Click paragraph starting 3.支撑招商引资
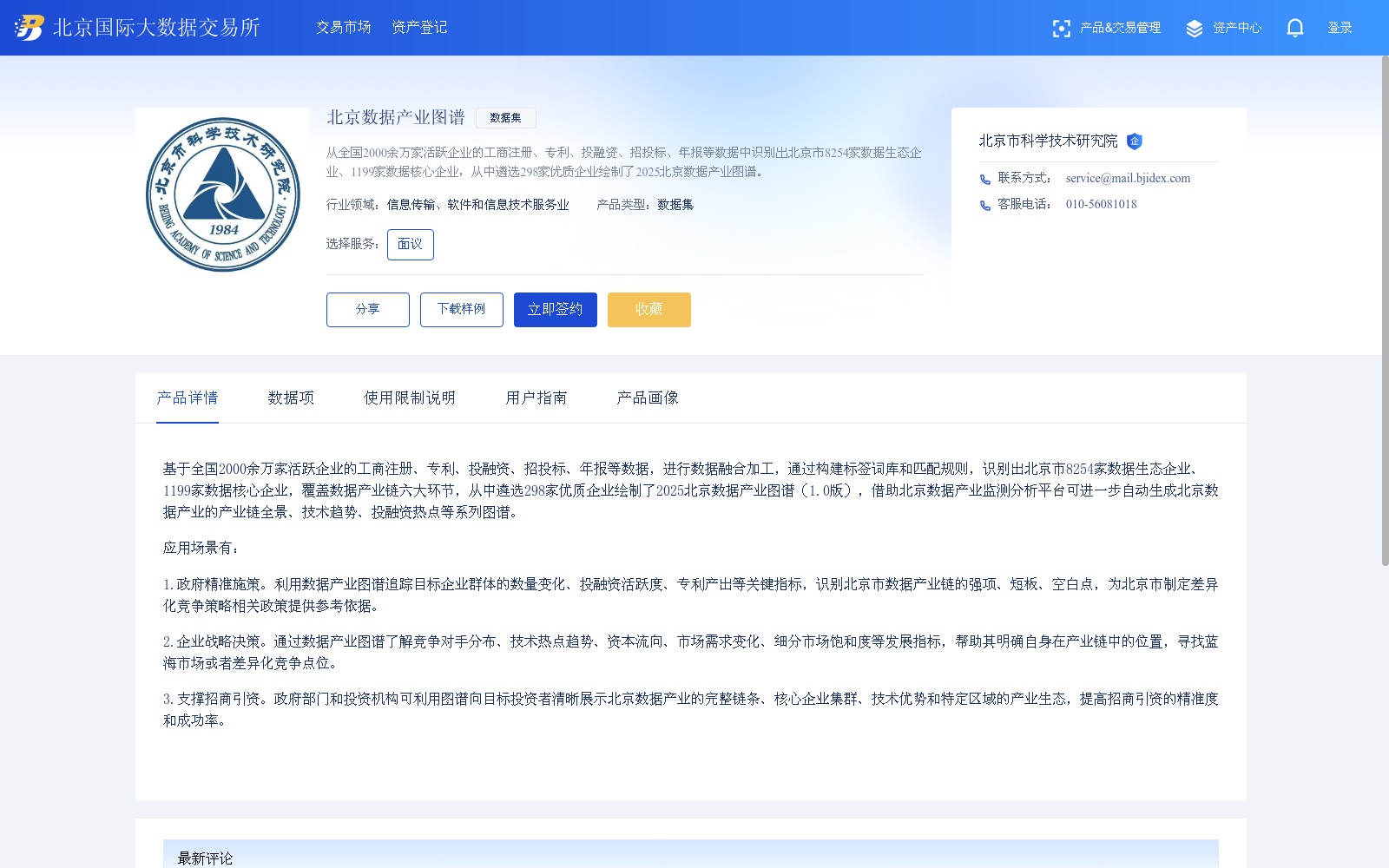Image resolution: width=1389 pixels, height=868 pixels. [x=691, y=709]
